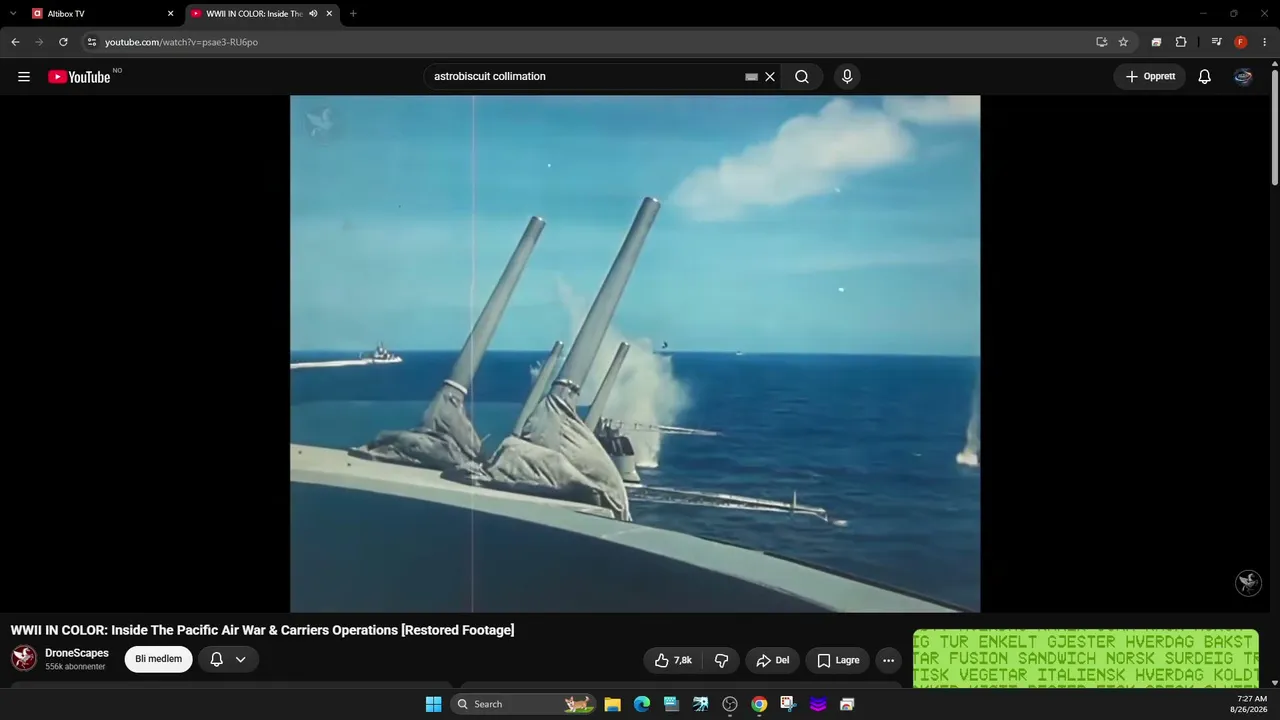
Task: Open Snipping Tool from the taskbar
Action: pyautogui.click(x=788, y=704)
